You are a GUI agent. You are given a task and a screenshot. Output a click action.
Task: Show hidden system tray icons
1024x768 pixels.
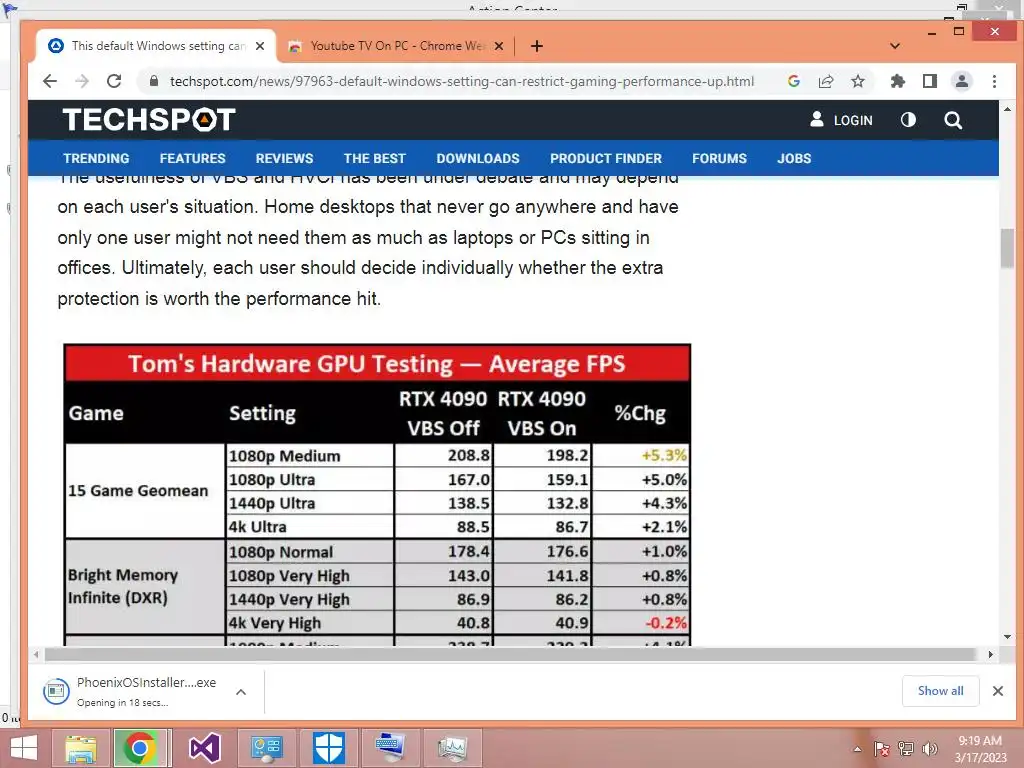[x=857, y=749]
